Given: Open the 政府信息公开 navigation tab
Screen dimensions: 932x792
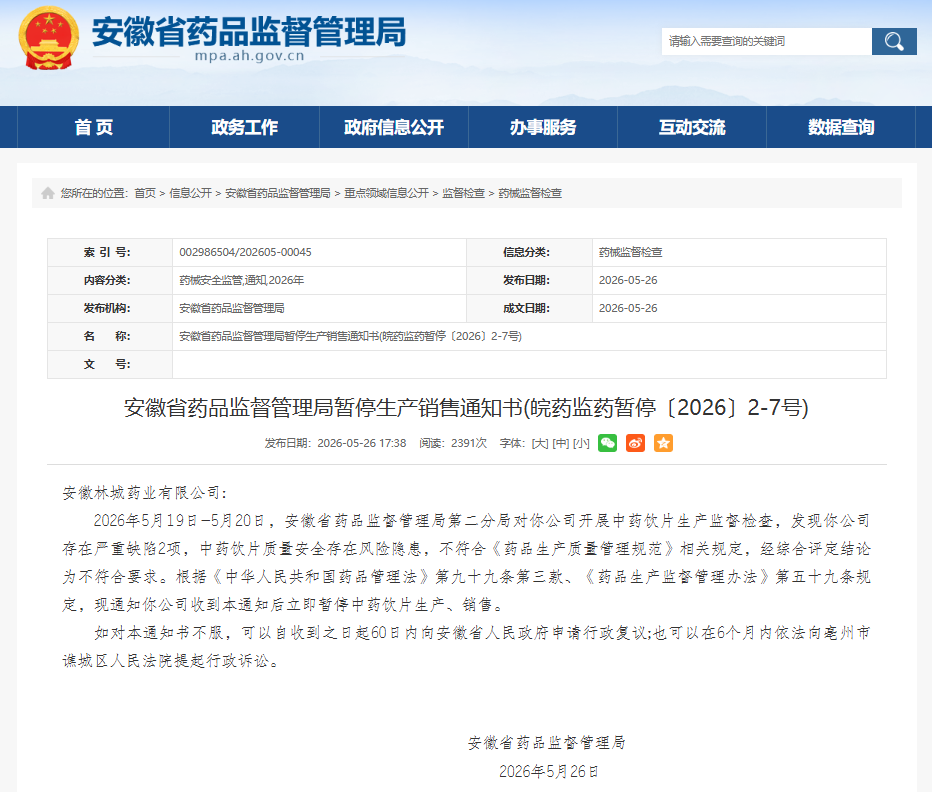Looking at the screenshot, I should 394,127.
